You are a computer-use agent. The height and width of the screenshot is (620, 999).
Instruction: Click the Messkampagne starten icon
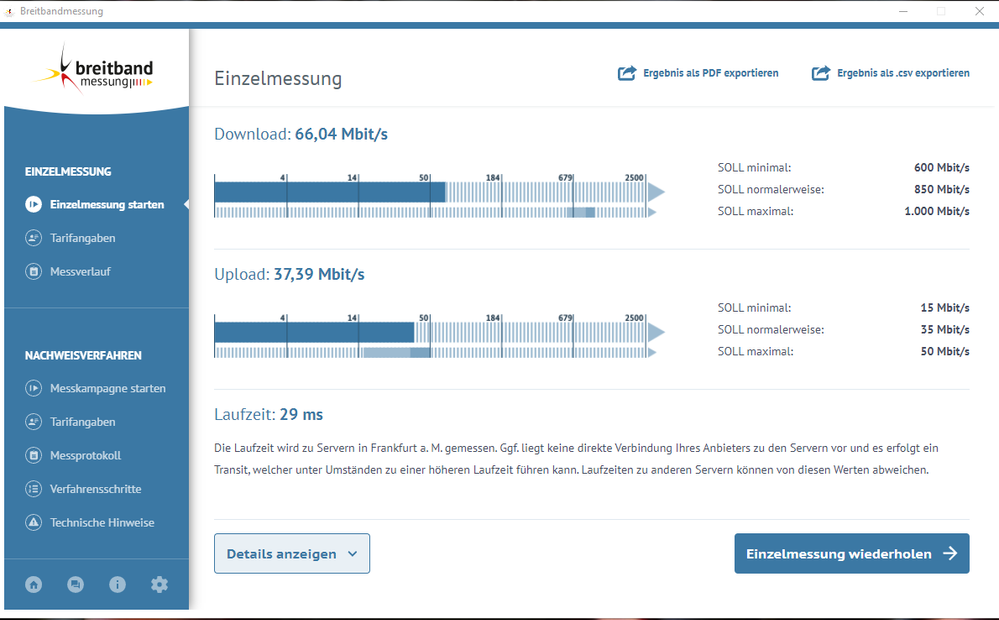[33, 388]
